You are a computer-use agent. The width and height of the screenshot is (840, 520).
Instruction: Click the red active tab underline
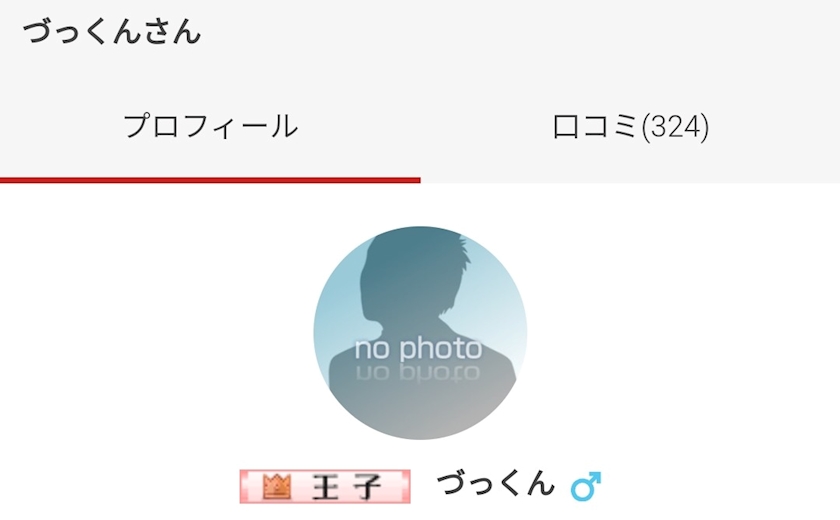(210, 180)
